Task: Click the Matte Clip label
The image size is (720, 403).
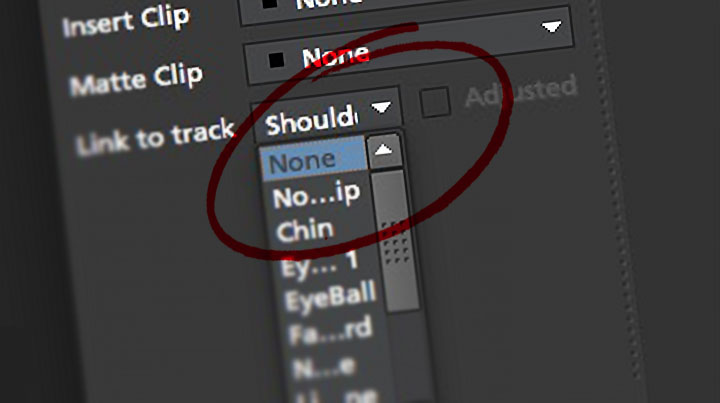Action: tap(135, 80)
